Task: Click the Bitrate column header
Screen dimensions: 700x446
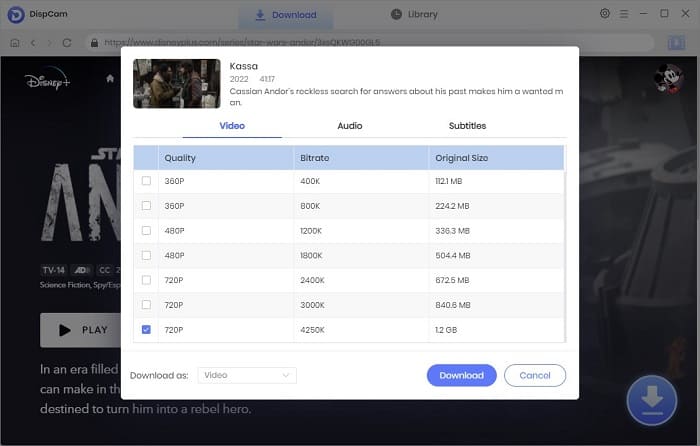Action: pos(361,158)
